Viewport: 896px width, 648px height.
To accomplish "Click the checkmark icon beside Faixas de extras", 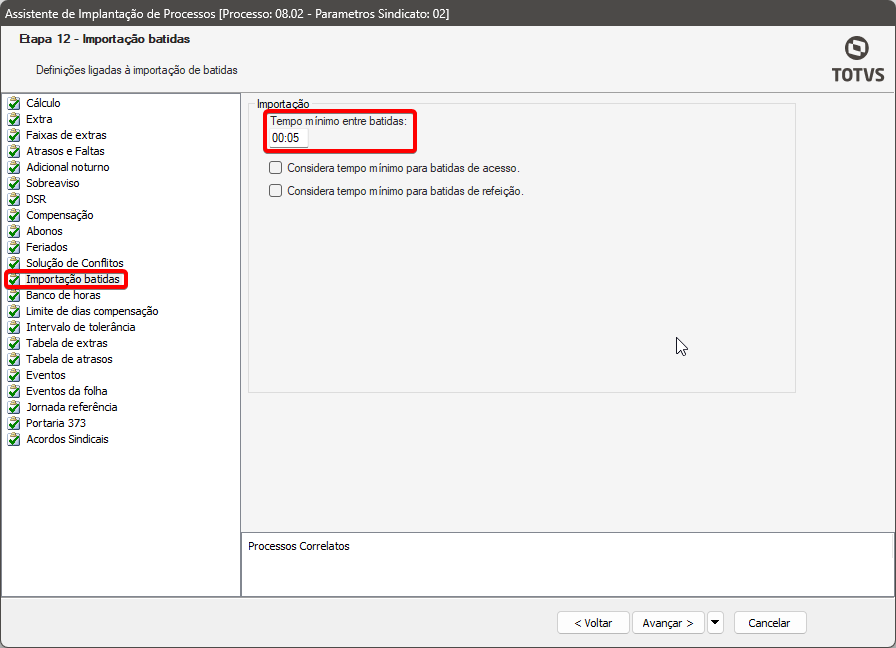I will pos(14,135).
